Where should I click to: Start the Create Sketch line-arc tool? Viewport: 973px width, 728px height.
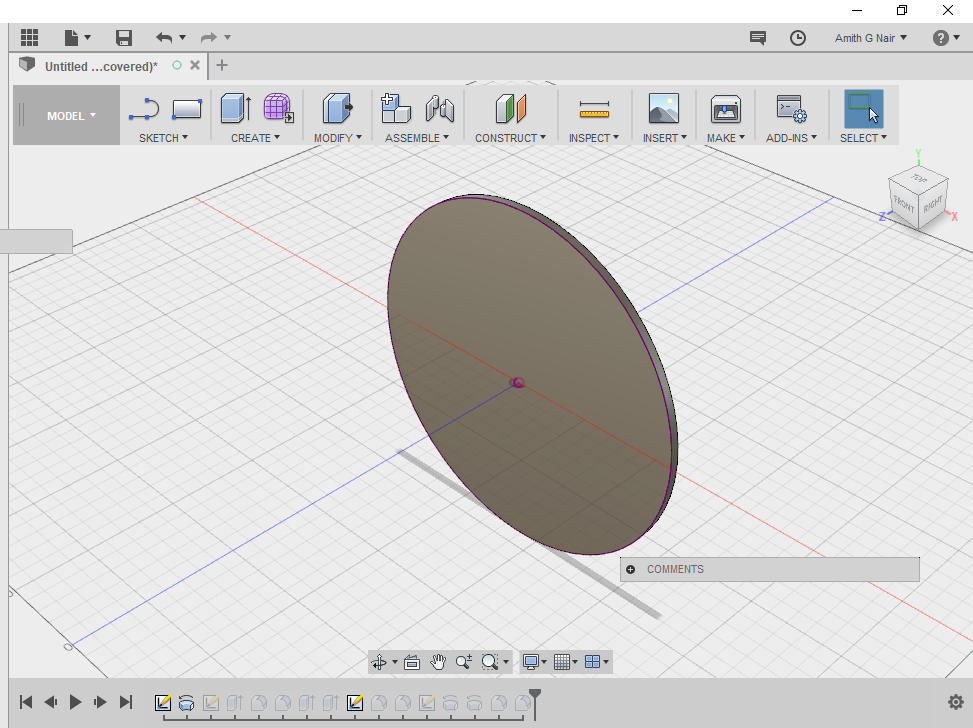pyautogui.click(x=144, y=109)
